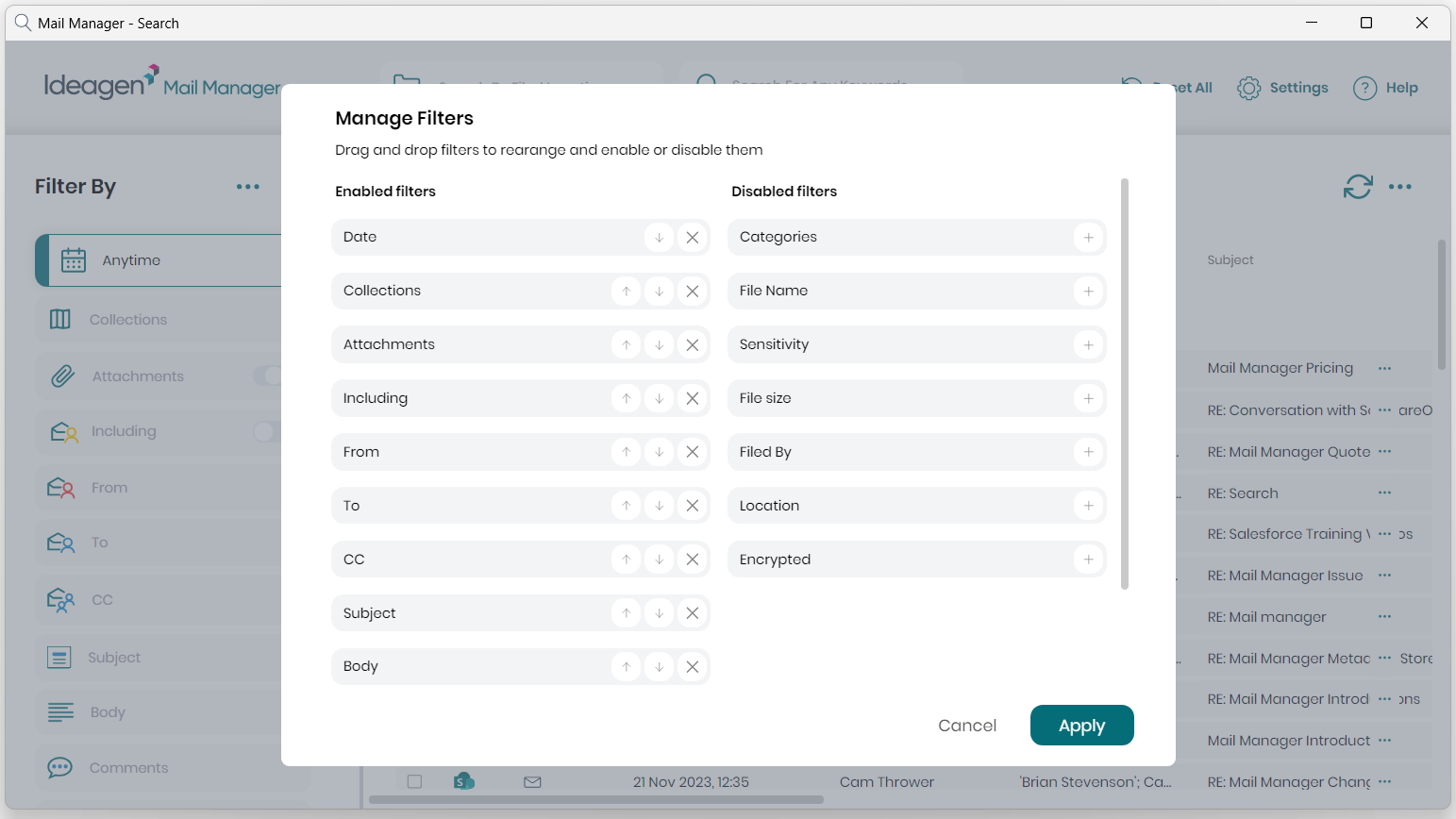1456x819 pixels.
Task: Add the Categories filter with plus icon
Action: [1088, 238]
